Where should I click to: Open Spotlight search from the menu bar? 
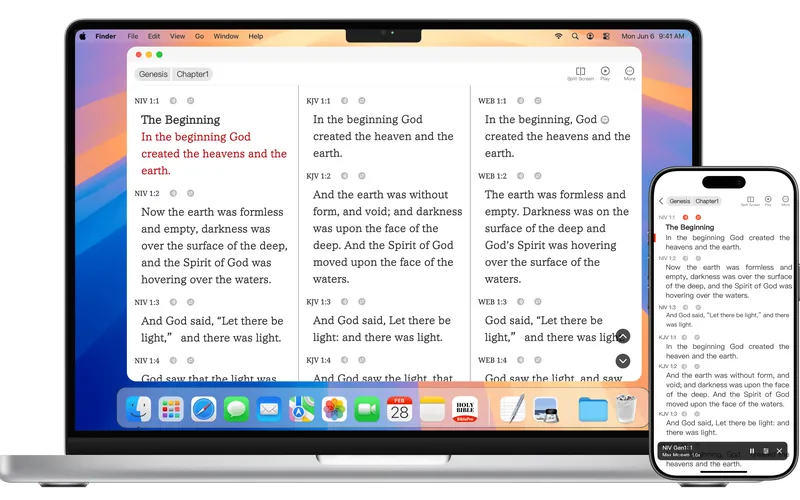coord(575,36)
